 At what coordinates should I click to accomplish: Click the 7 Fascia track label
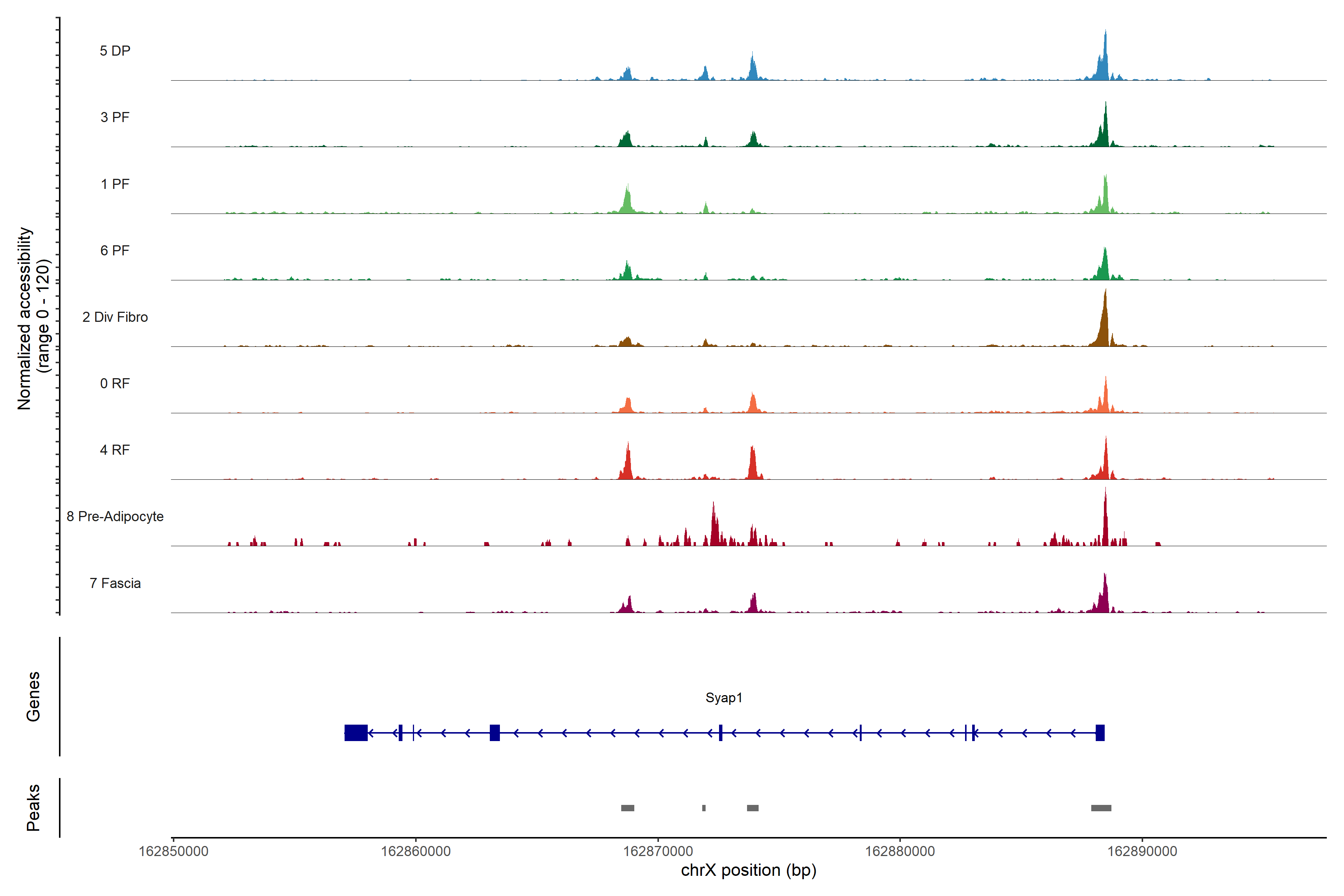(115, 583)
